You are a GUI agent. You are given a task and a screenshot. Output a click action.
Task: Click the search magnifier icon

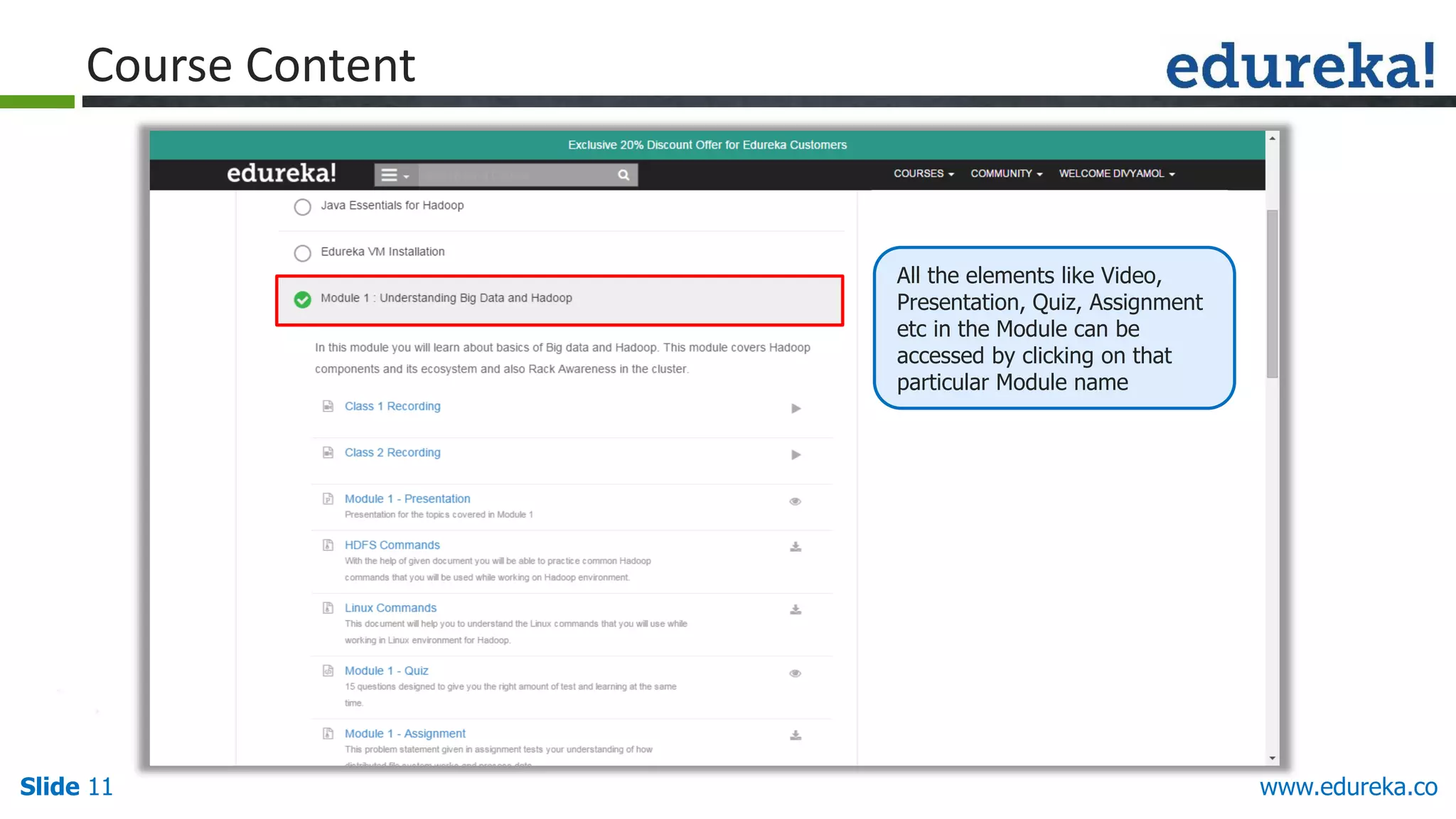coord(623,175)
